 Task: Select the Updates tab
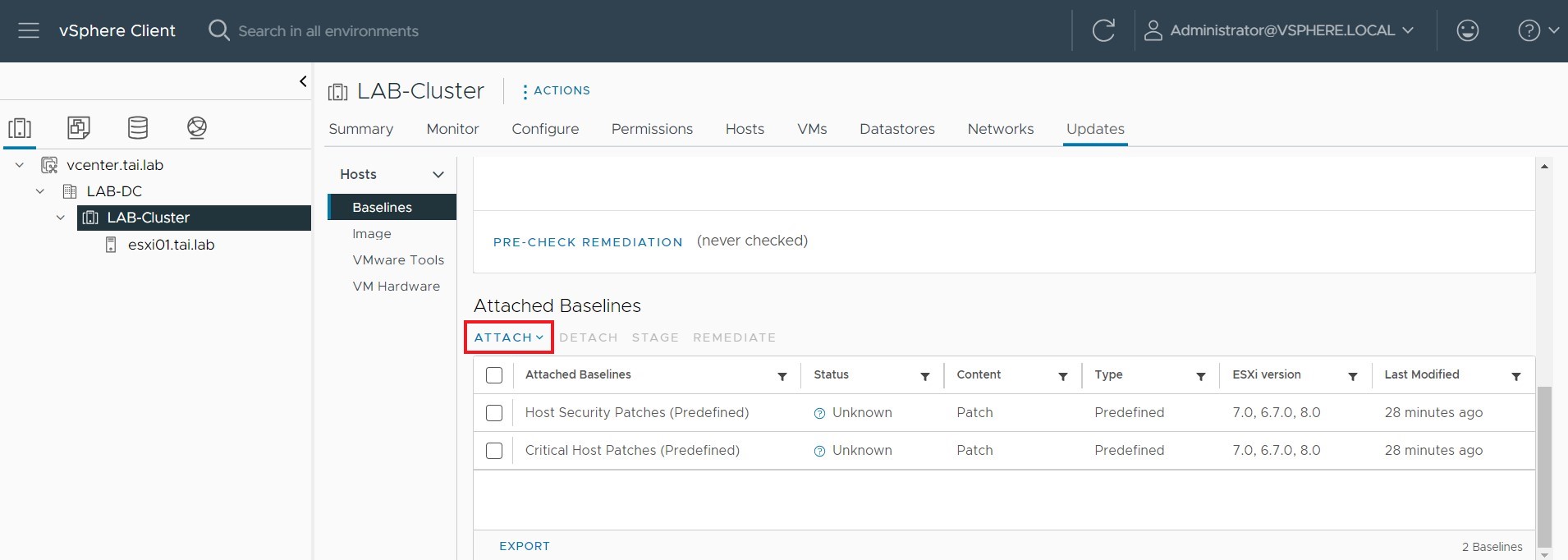click(x=1095, y=129)
